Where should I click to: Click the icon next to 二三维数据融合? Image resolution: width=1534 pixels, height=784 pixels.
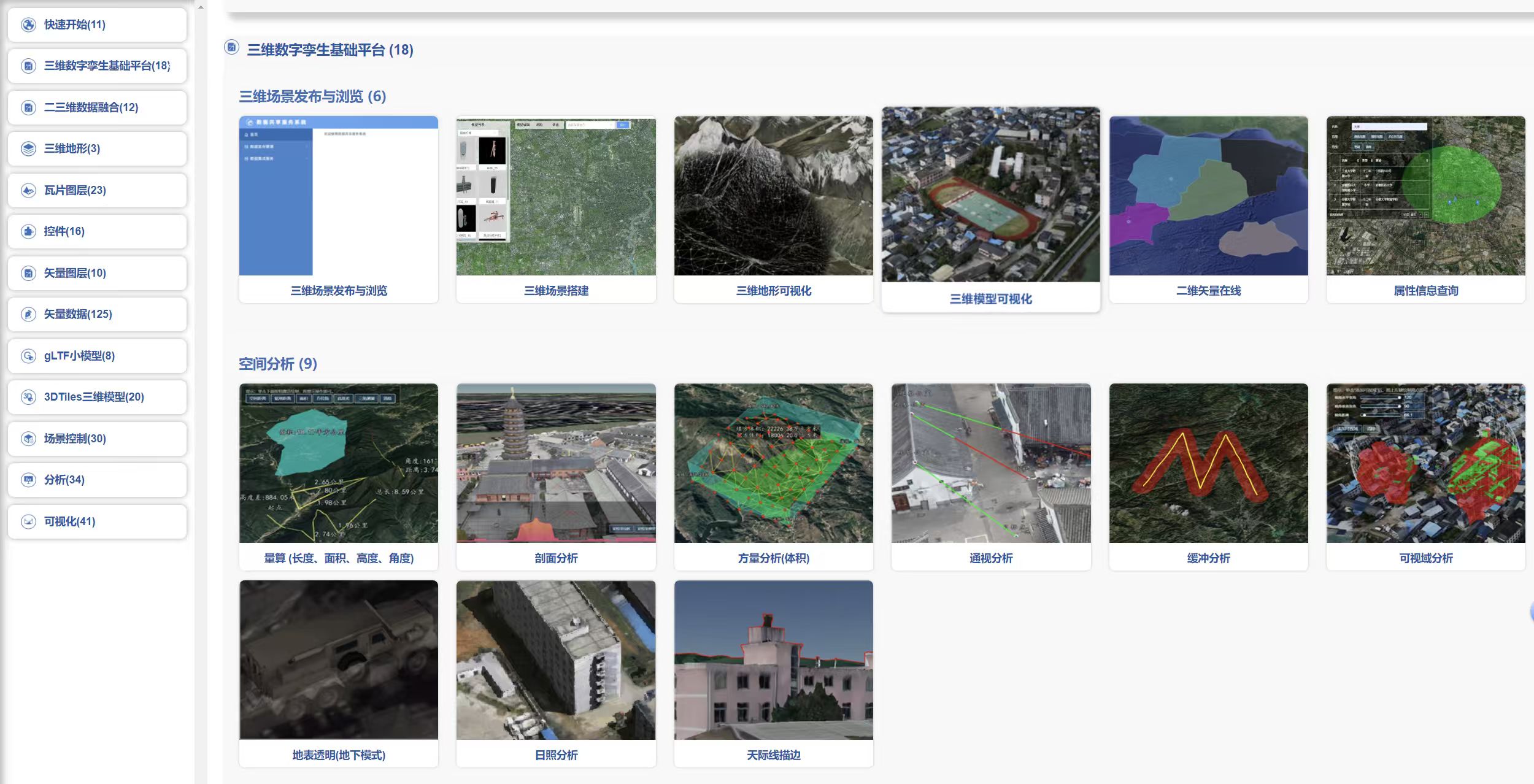click(28, 107)
